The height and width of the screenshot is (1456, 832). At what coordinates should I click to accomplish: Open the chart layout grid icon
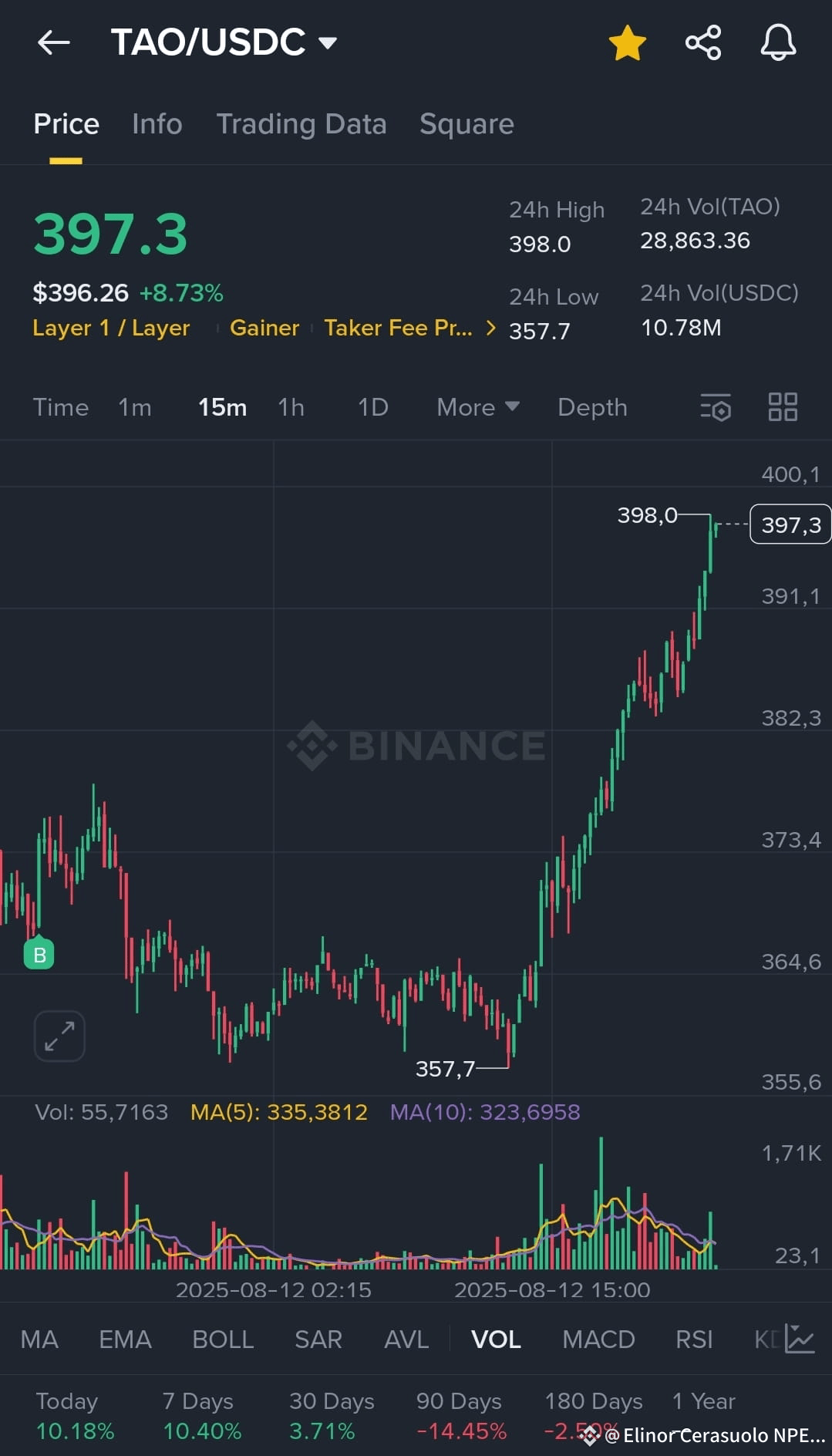pos(783,406)
